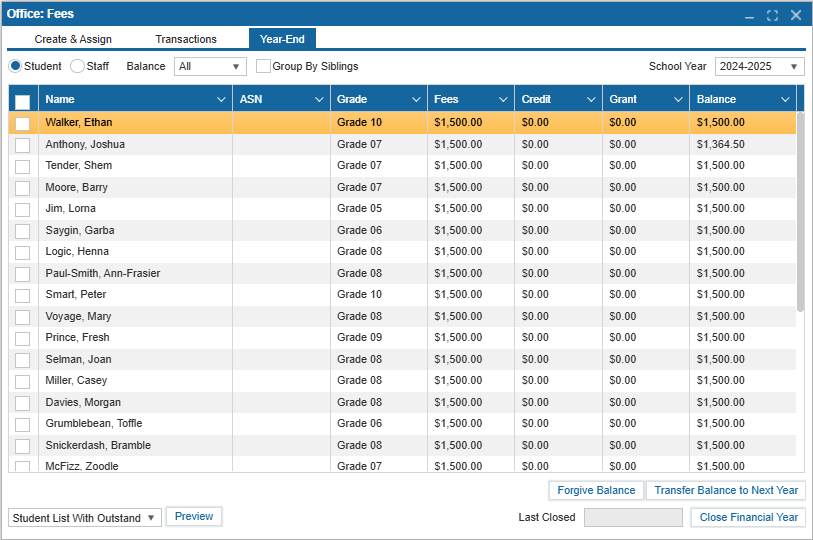Viewport: 813px width, 540px height.
Task: Open the Balance column menu chevron
Action: [x=785, y=100]
